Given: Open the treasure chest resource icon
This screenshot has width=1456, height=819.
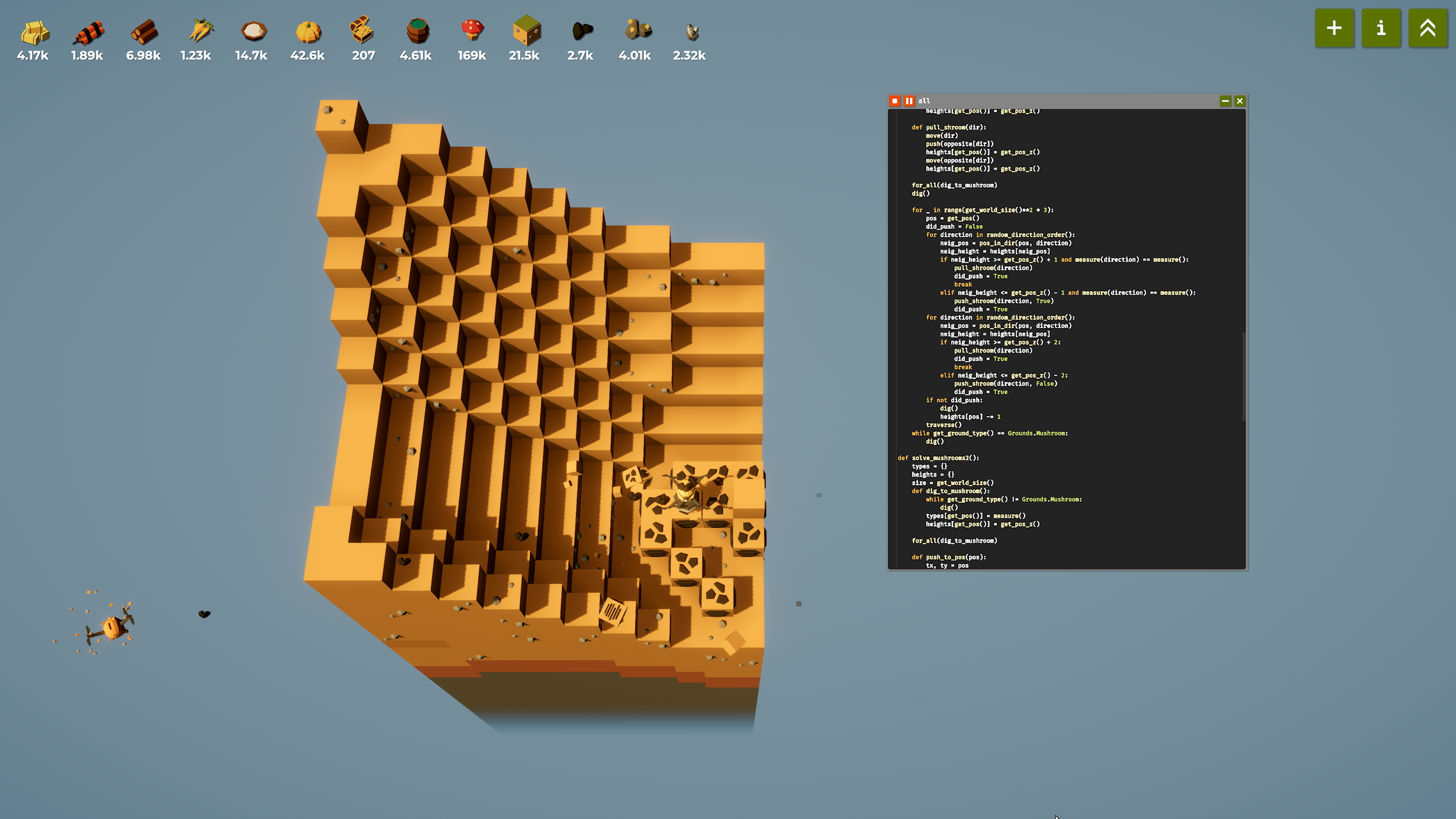Looking at the screenshot, I should [x=362, y=30].
